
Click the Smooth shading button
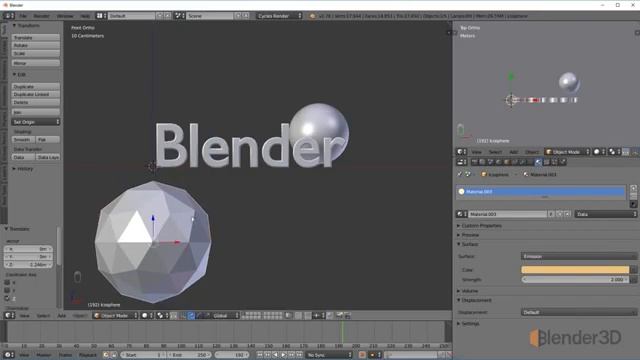23,140
